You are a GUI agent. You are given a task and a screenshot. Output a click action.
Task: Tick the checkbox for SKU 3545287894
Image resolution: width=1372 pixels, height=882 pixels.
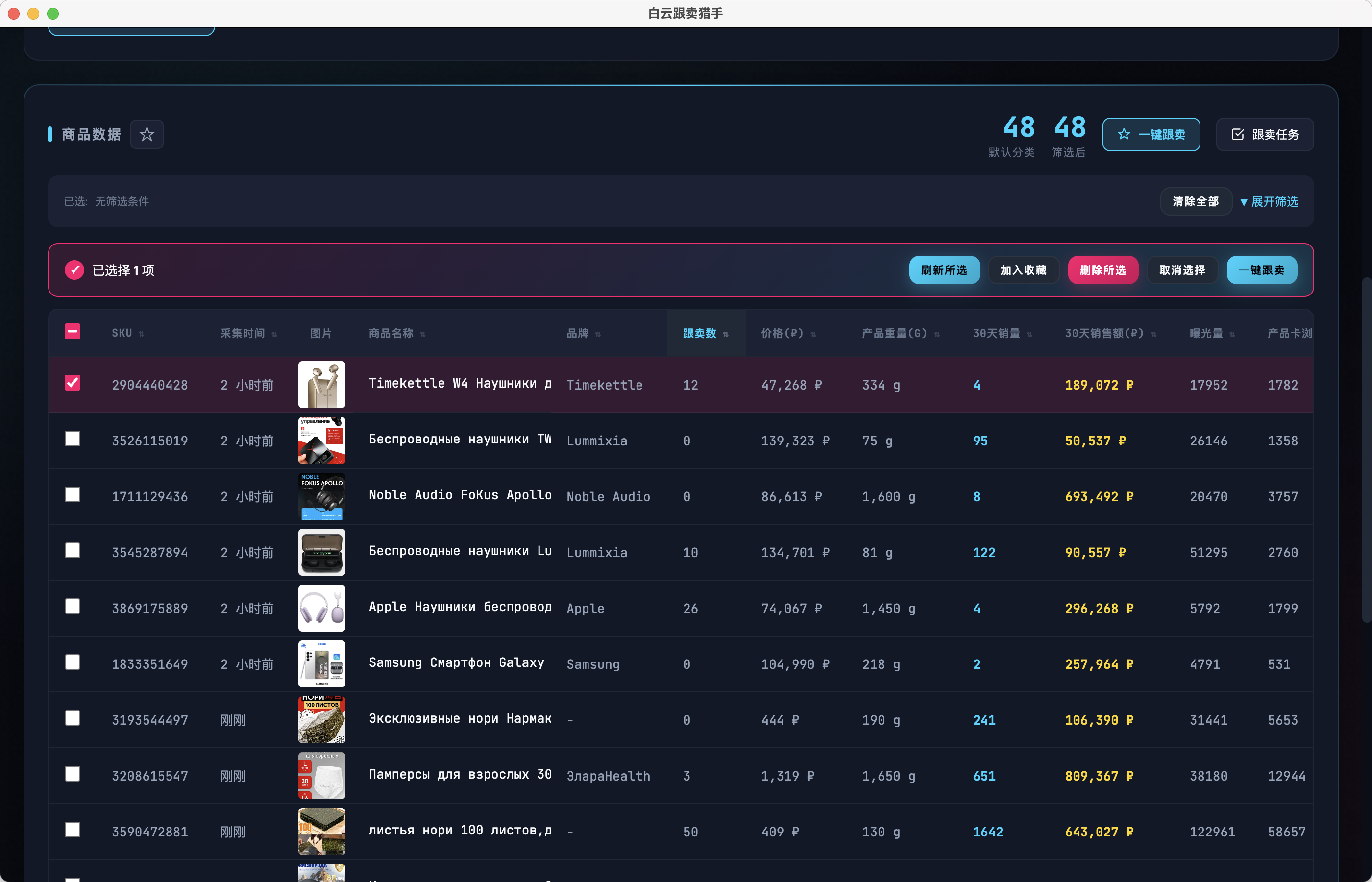73,550
